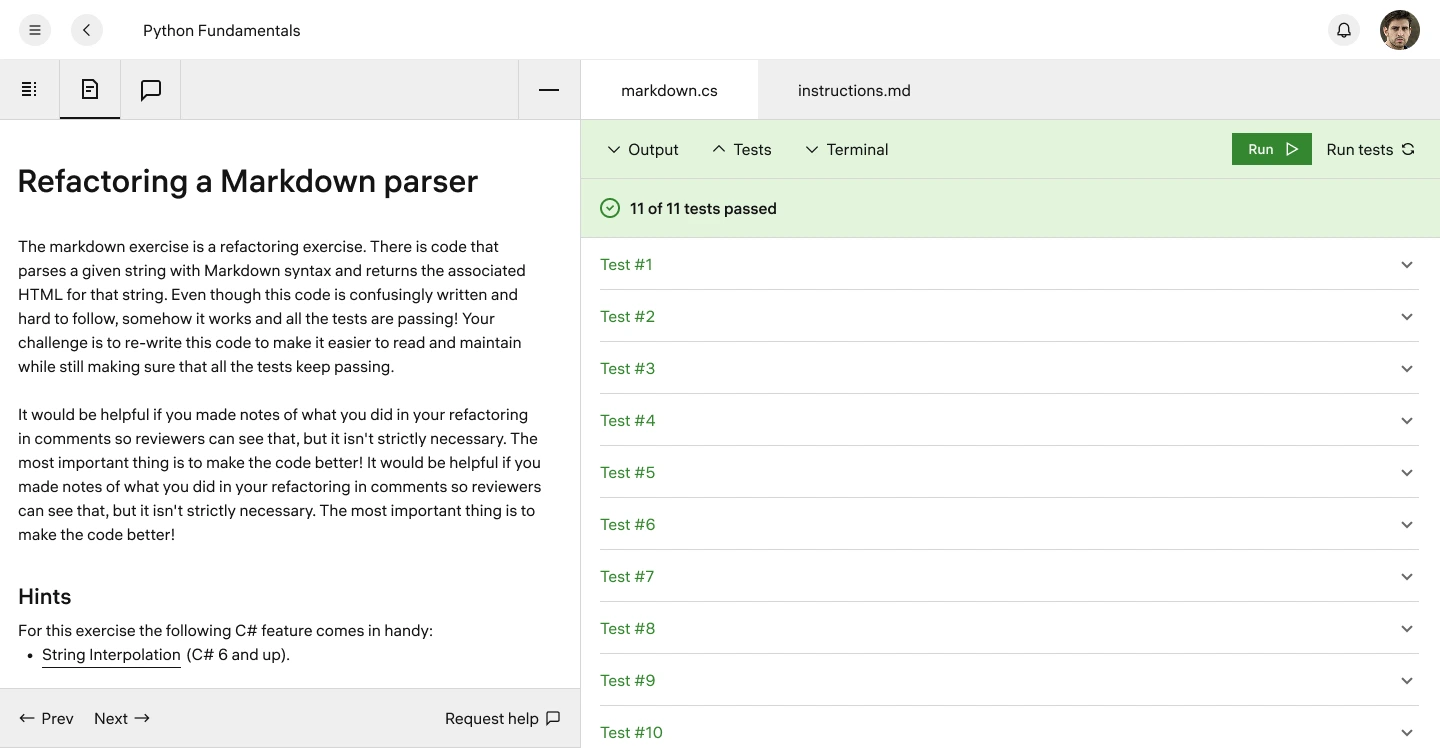
Task: Open the String Interpolation link
Action: click(x=111, y=655)
